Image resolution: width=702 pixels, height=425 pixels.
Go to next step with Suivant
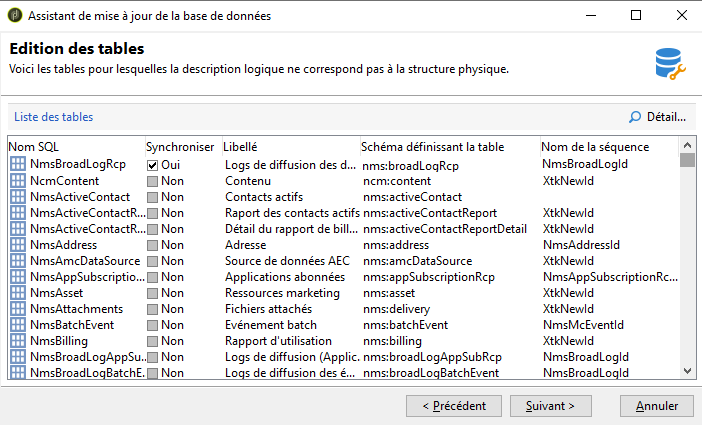pos(551,406)
